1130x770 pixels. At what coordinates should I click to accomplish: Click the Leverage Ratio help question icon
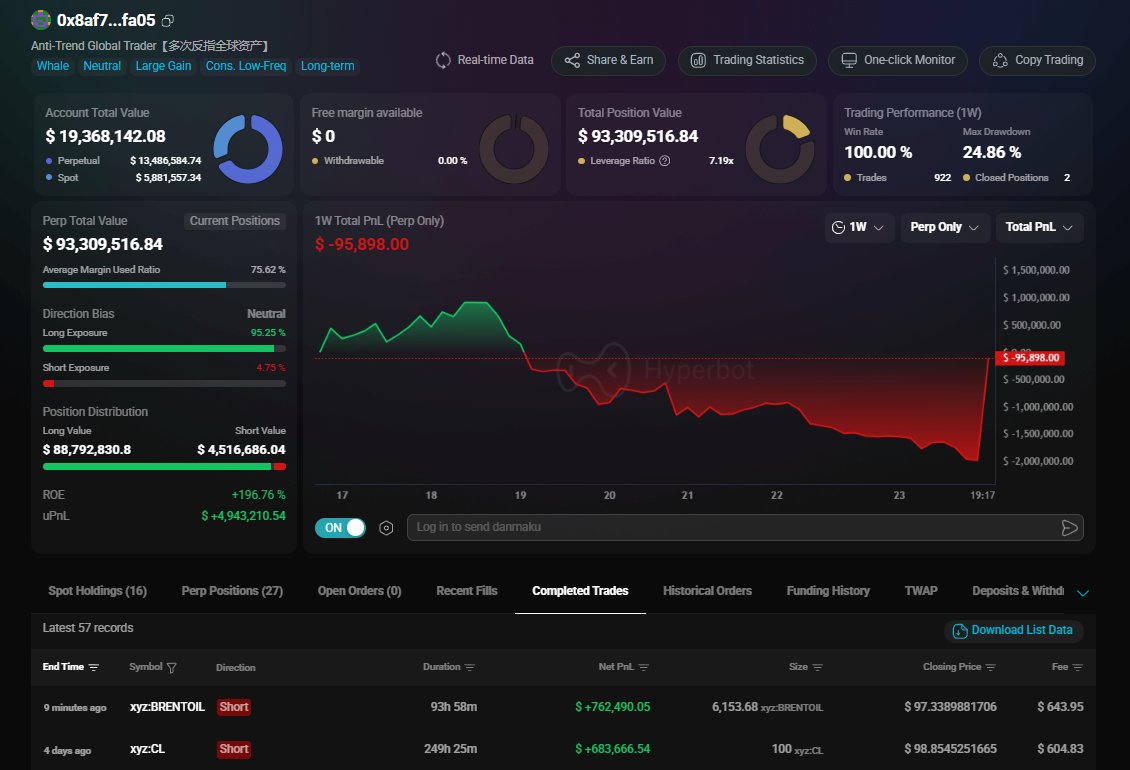(664, 161)
